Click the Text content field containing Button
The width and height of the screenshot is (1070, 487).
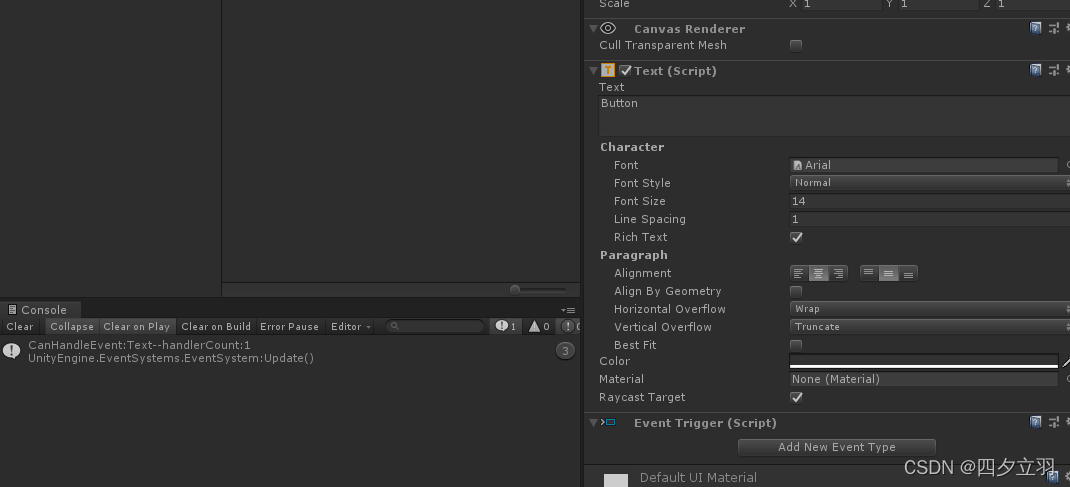(834, 116)
